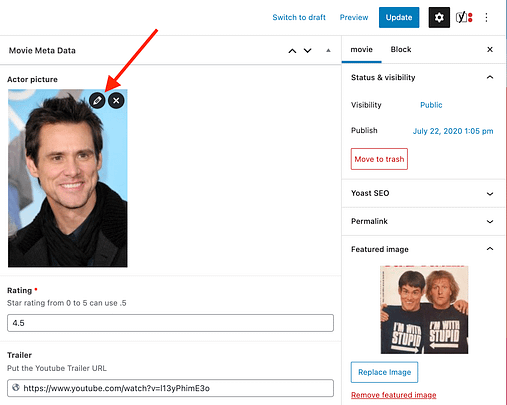Close the settings sidebar panel
Image resolution: width=507 pixels, height=405 pixels.
click(x=490, y=49)
